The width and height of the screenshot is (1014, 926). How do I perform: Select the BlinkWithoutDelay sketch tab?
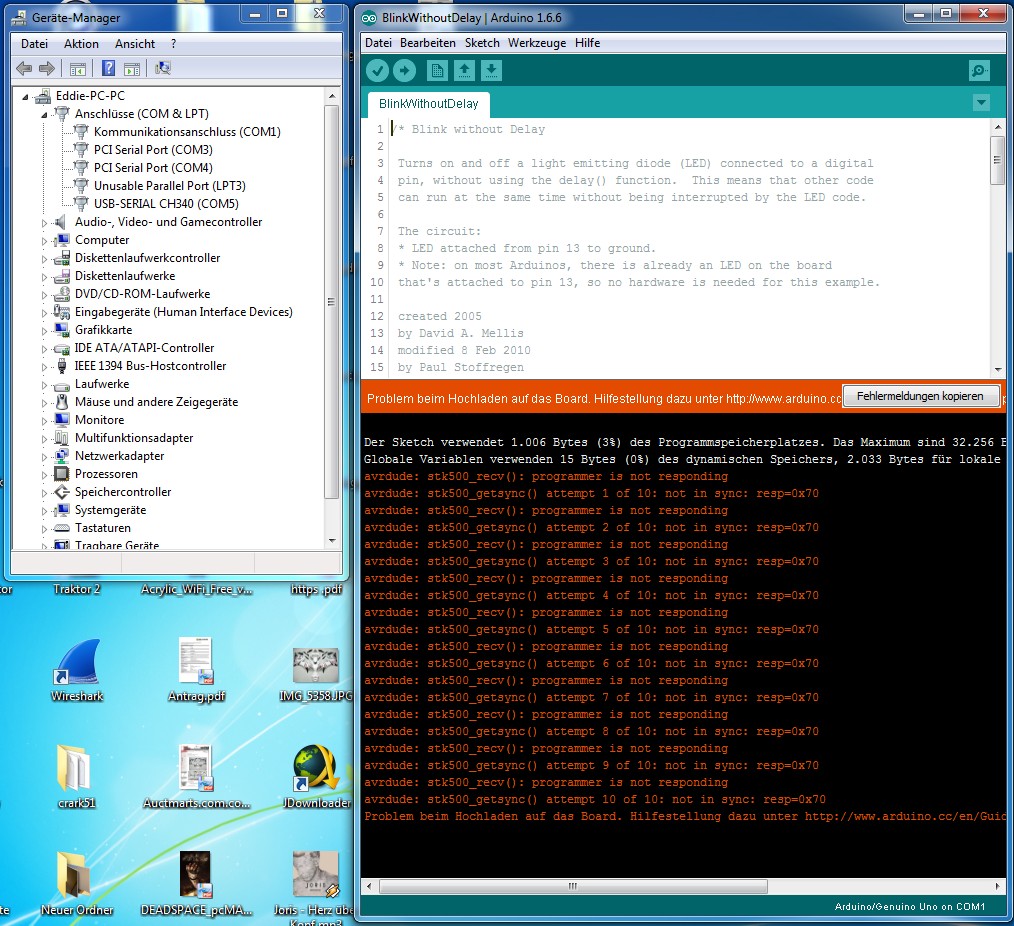coord(429,104)
